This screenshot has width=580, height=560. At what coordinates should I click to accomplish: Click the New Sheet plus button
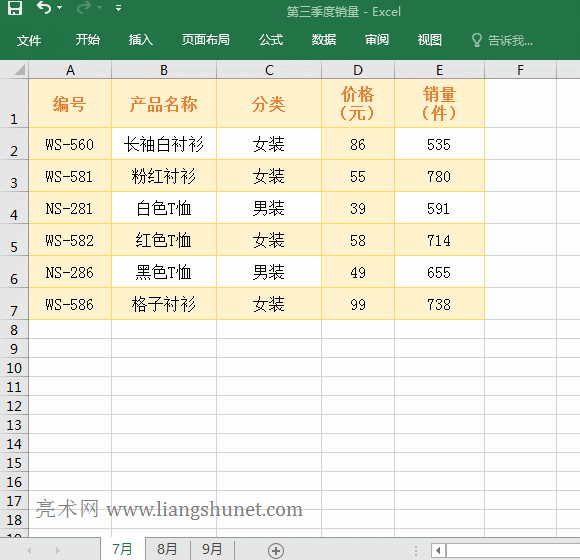point(276,550)
